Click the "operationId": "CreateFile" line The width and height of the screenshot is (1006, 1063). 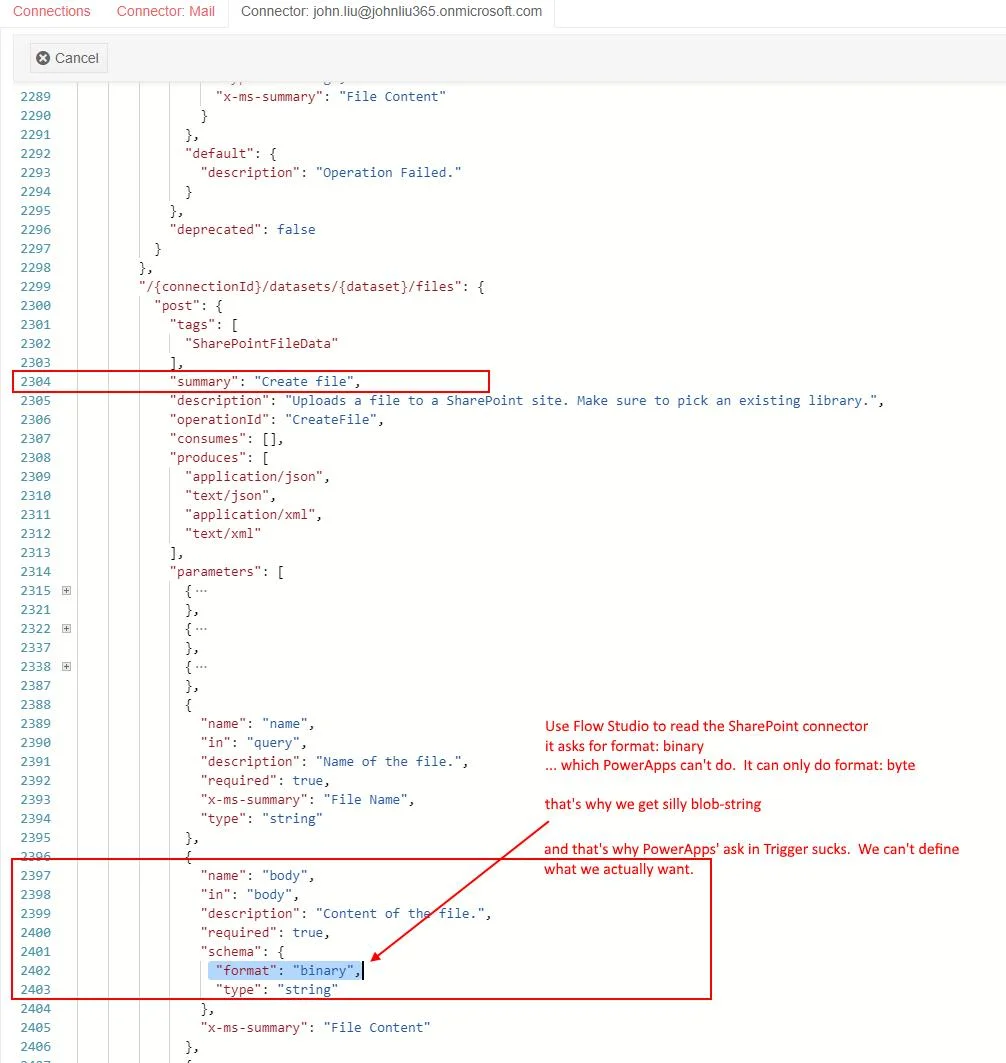(x=276, y=420)
